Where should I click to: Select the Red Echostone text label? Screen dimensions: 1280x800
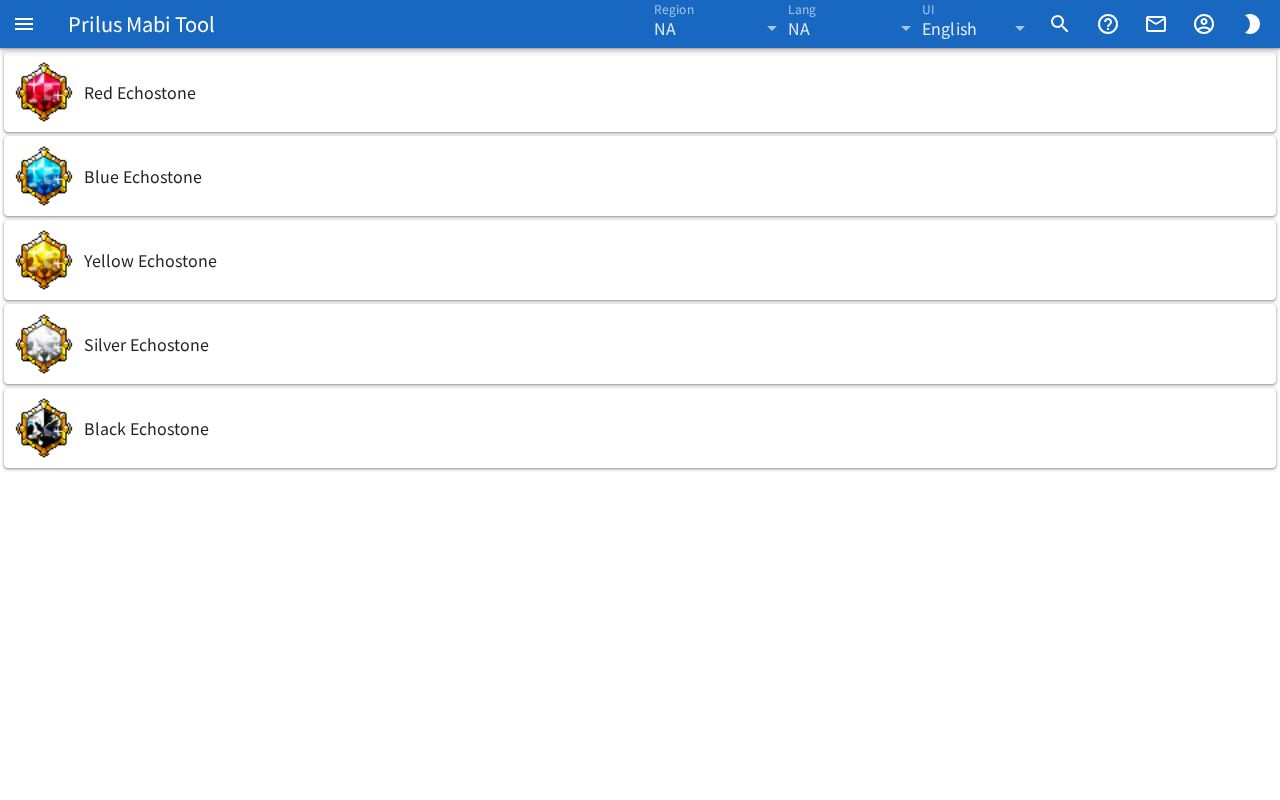[x=140, y=93]
